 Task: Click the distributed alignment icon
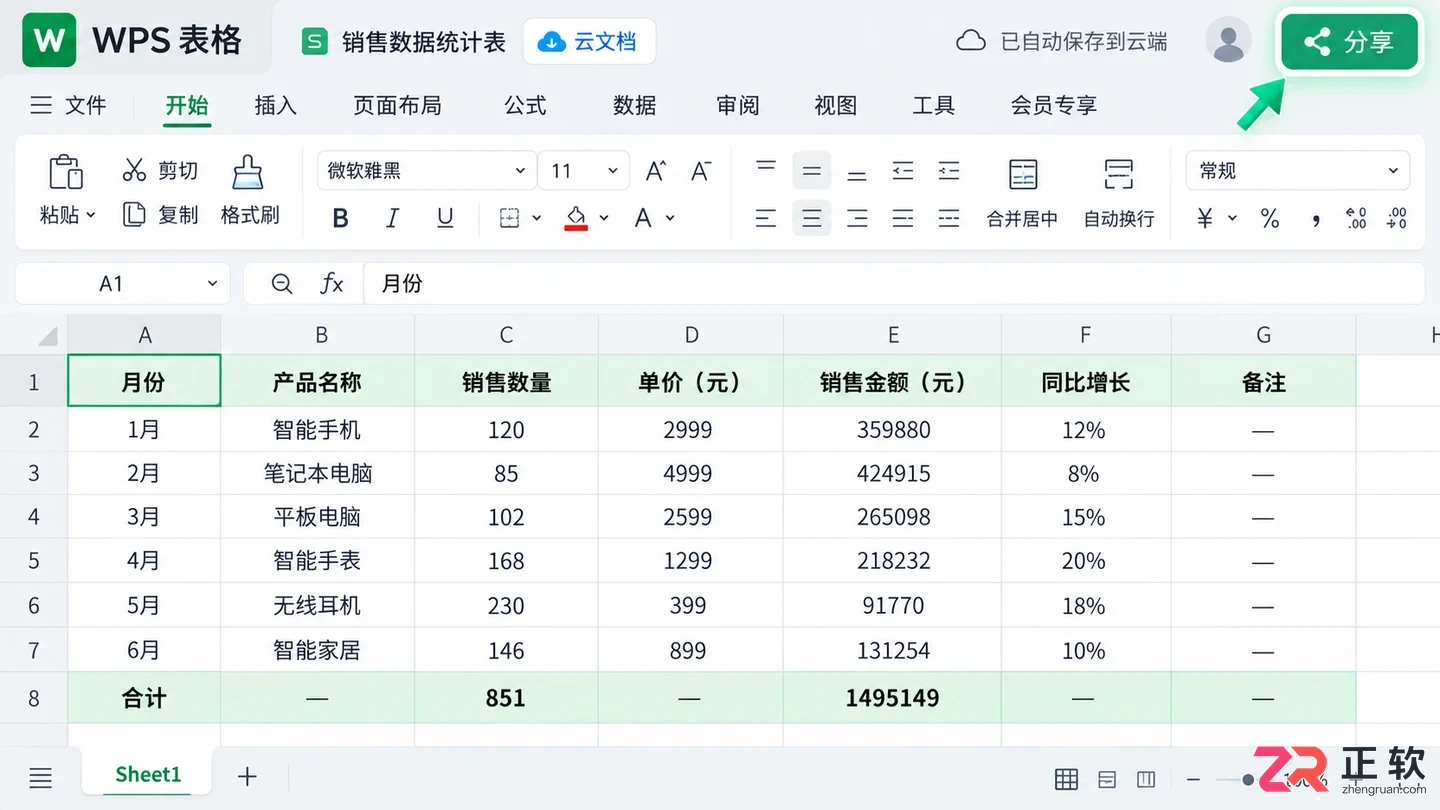(x=949, y=218)
